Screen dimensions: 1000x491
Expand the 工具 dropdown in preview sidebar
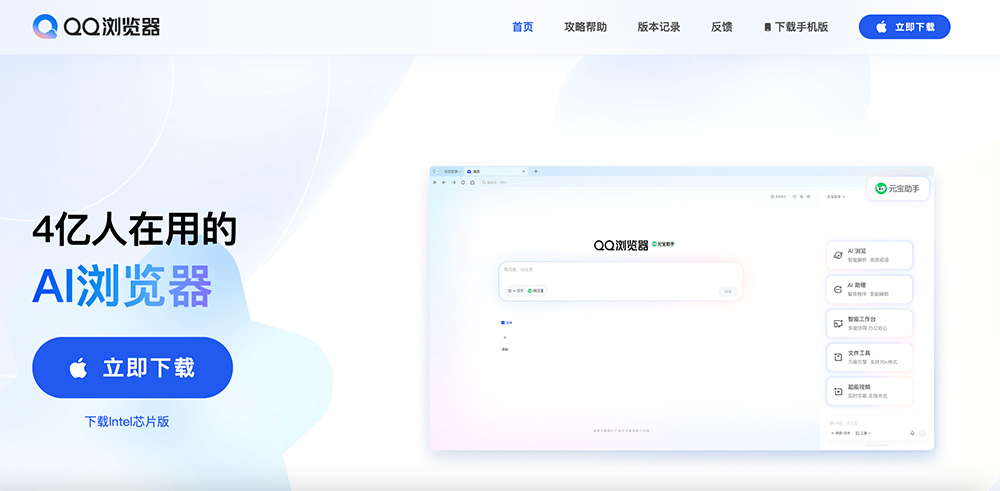(863, 433)
